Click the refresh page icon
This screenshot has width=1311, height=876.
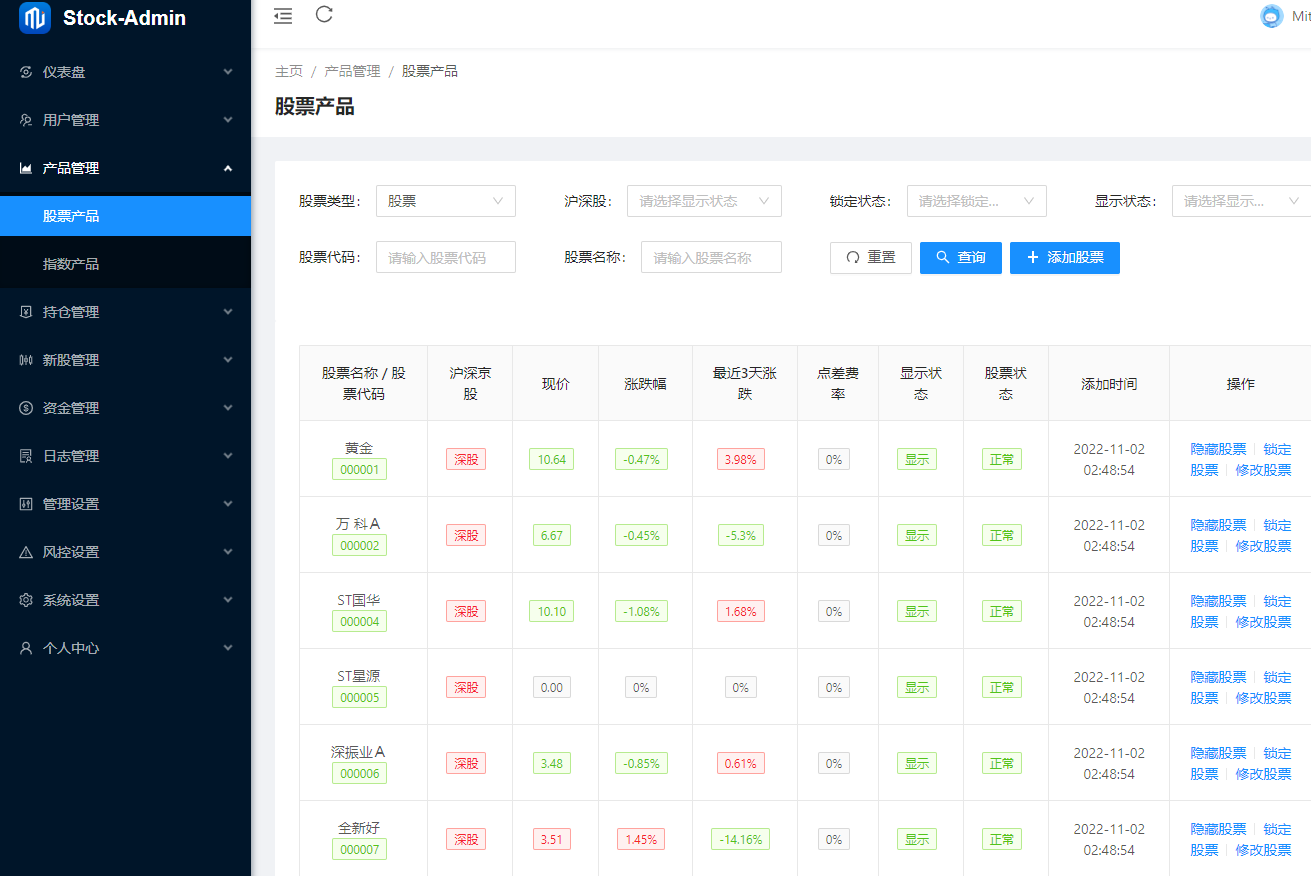coord(324,14)
